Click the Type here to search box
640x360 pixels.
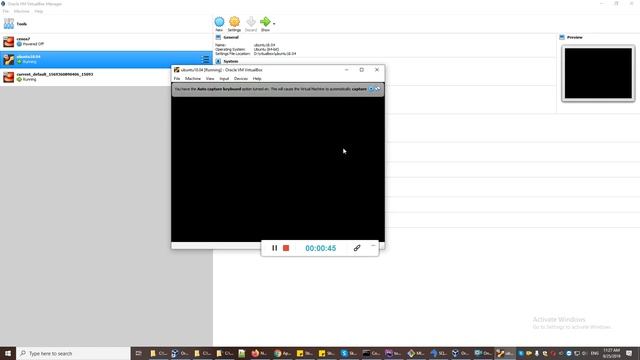(73, 353)
